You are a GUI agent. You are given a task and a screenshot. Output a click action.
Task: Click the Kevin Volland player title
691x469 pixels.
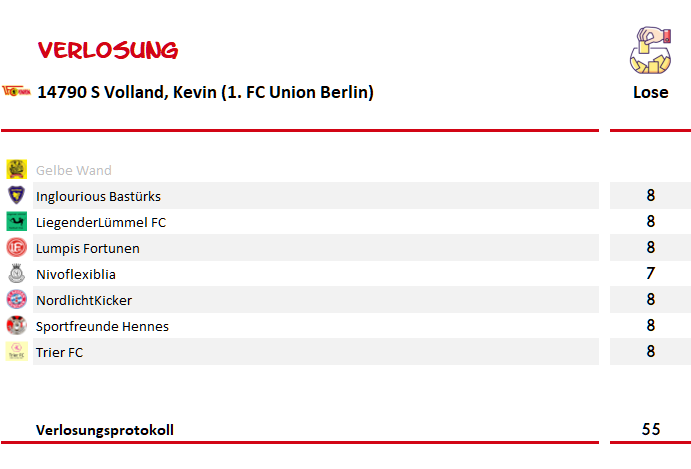205,92
